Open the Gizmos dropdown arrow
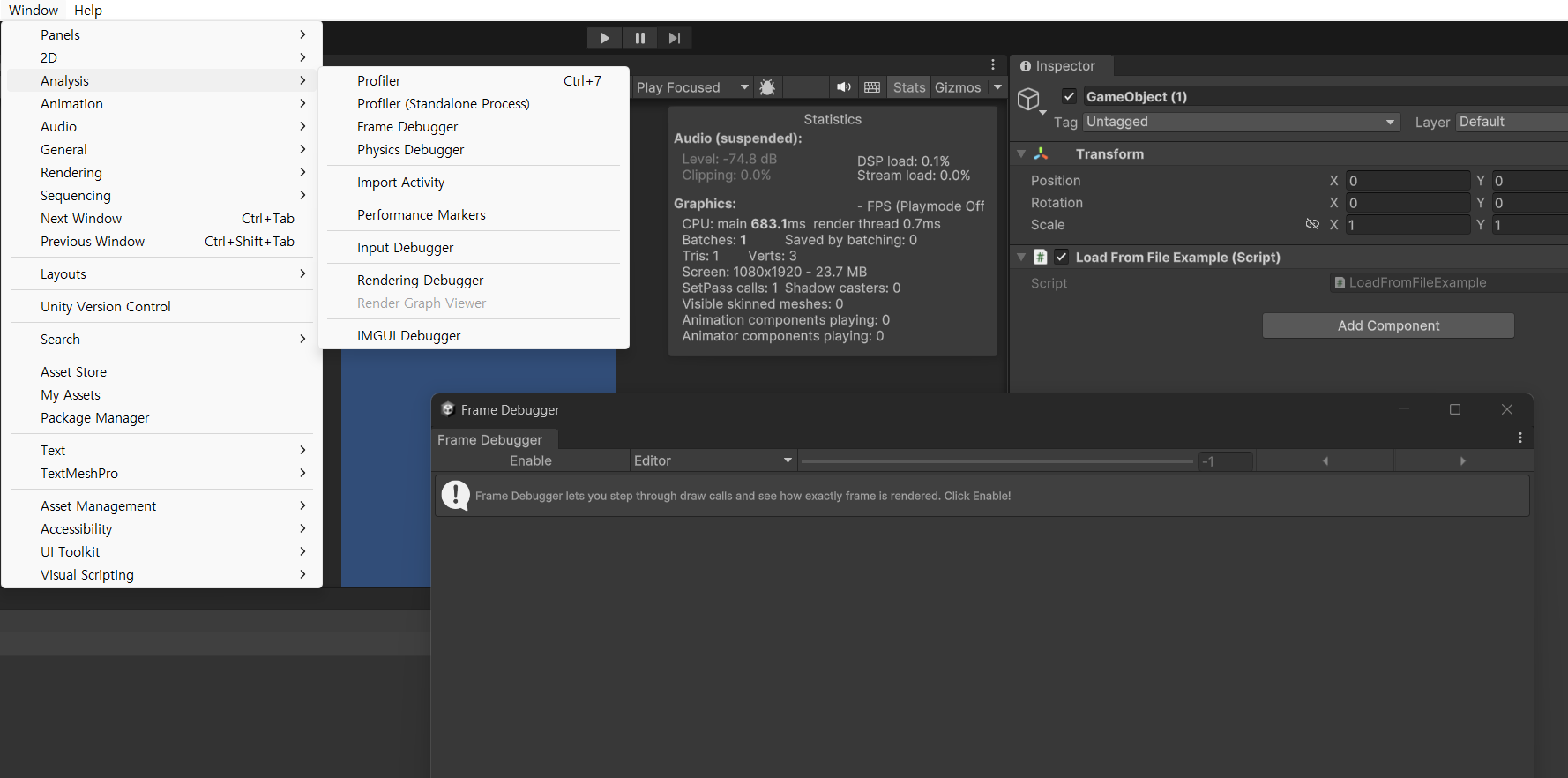 (x=997, y=87)
